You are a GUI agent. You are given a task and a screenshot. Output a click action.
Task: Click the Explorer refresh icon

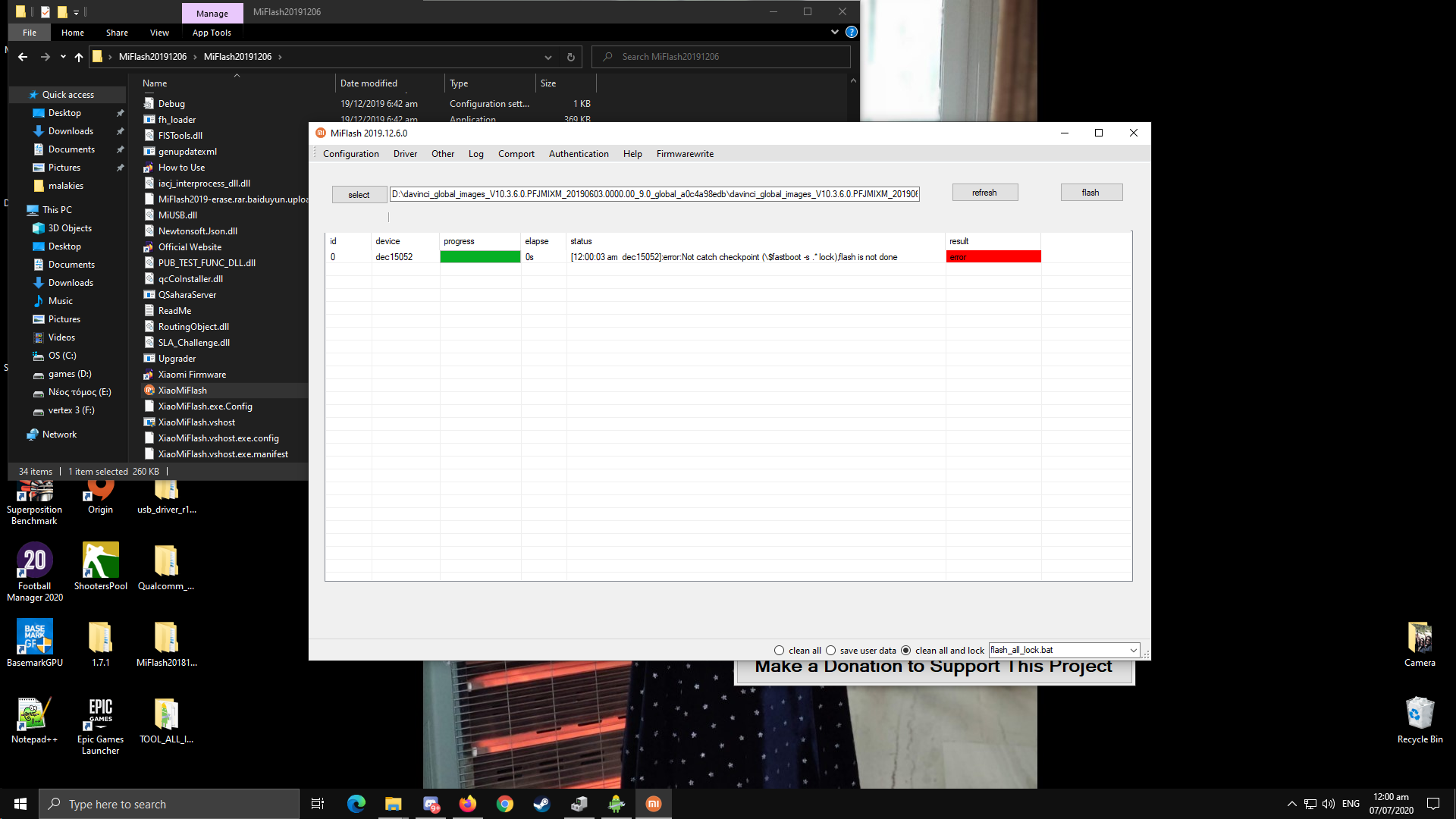click(x=571, y=57)
